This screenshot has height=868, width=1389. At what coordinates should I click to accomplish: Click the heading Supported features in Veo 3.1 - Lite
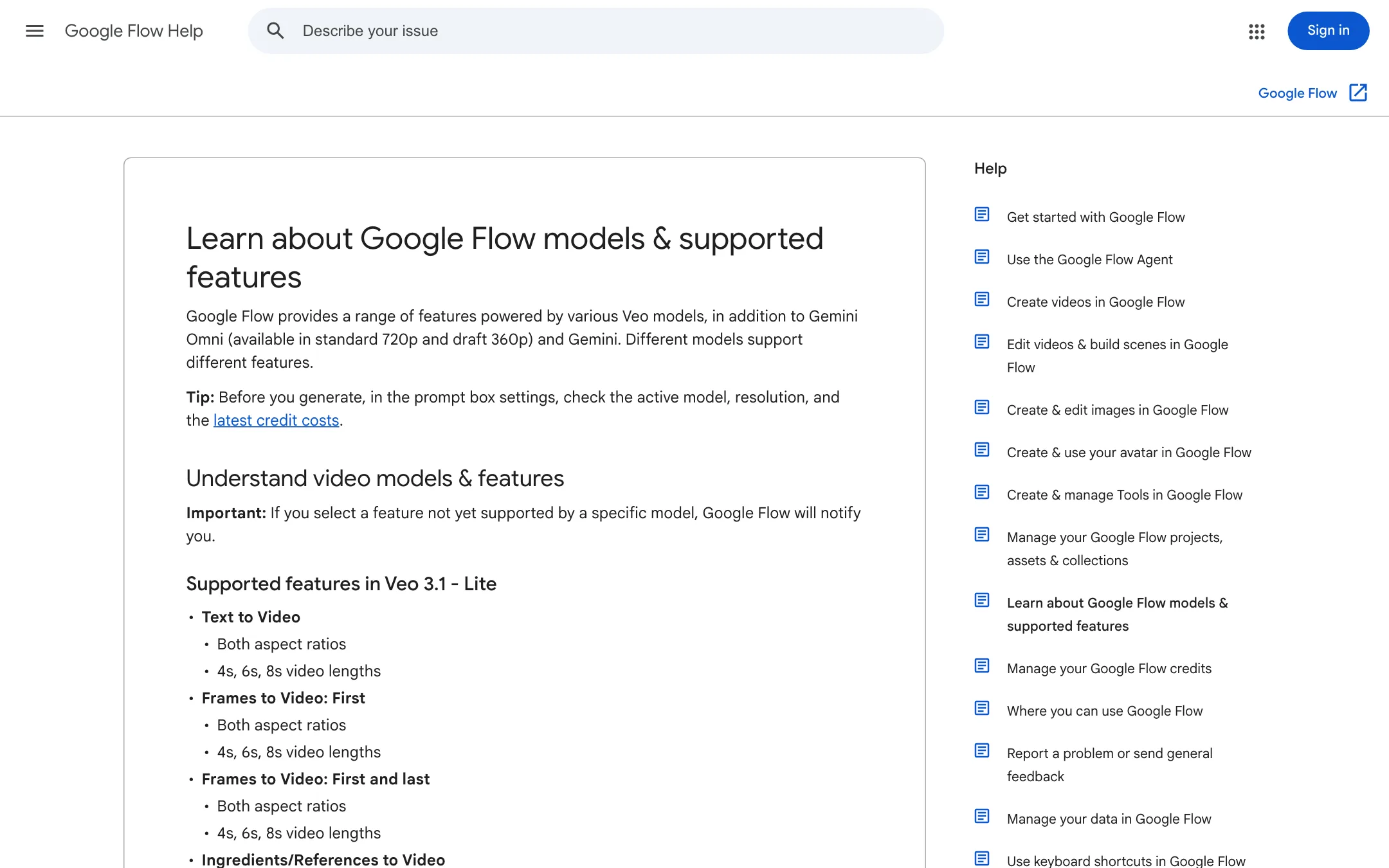(x=341, y=584)
